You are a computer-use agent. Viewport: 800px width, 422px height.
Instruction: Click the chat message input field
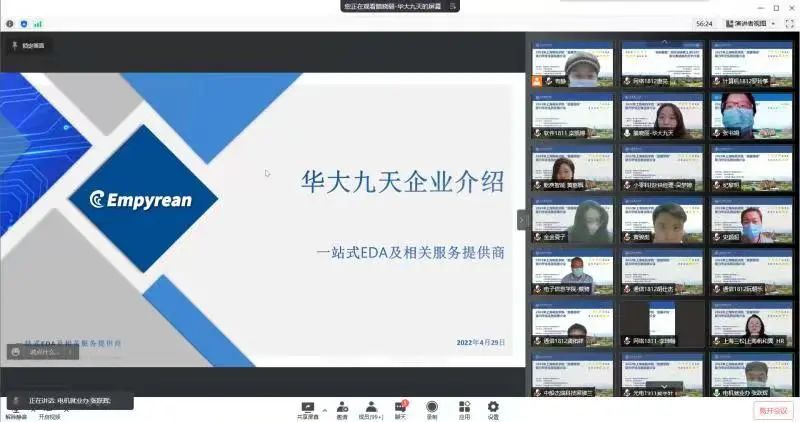[60, 351]
